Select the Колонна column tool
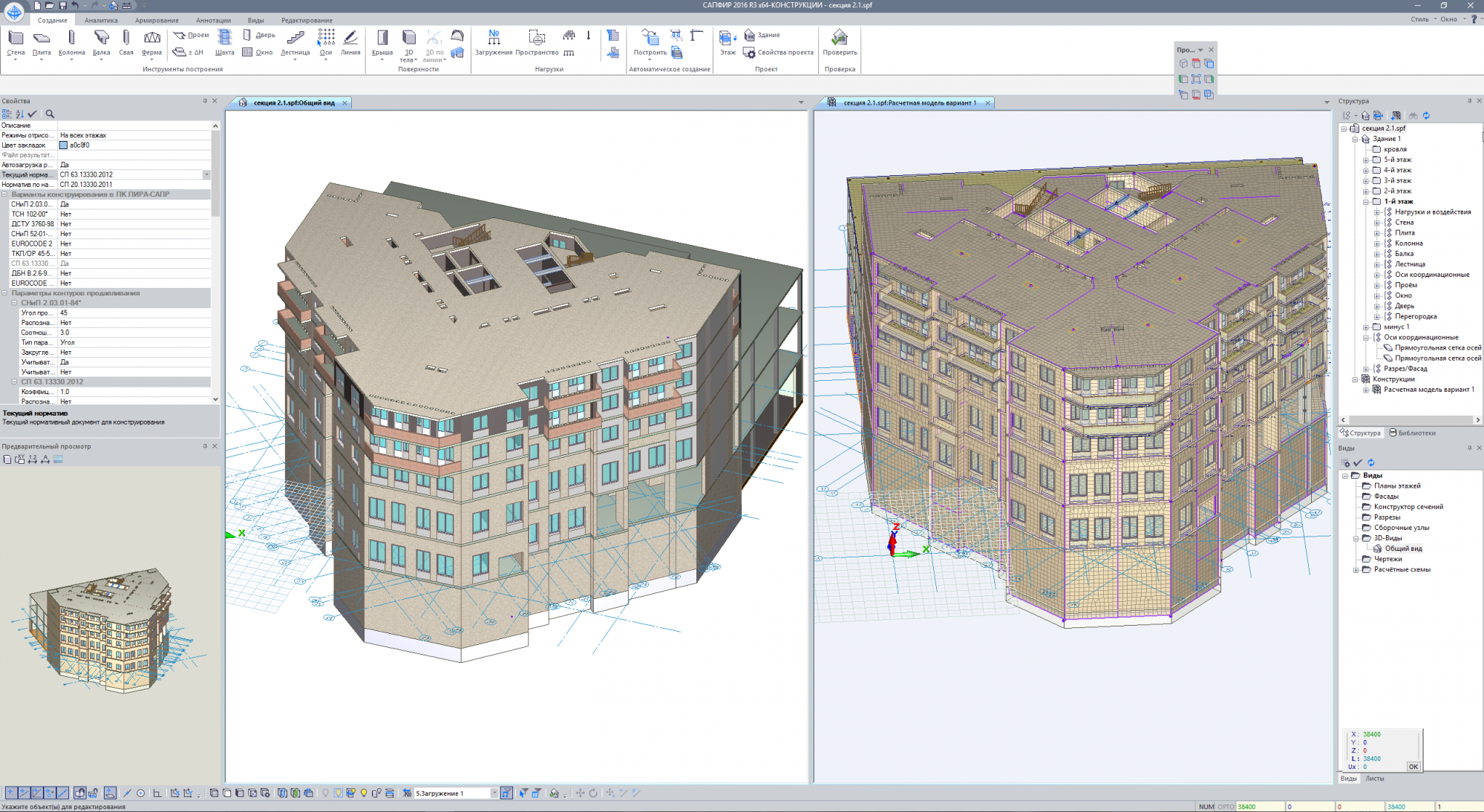The image size is (1484, 812). [71, 42]
